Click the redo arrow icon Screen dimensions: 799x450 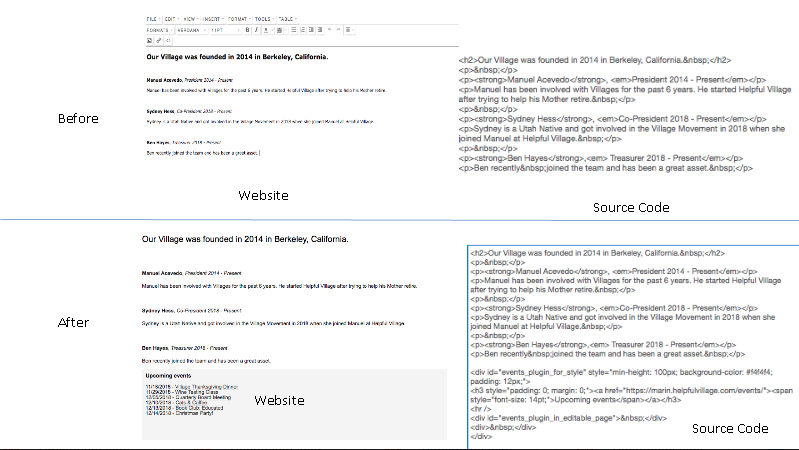[x=338, y=30]
